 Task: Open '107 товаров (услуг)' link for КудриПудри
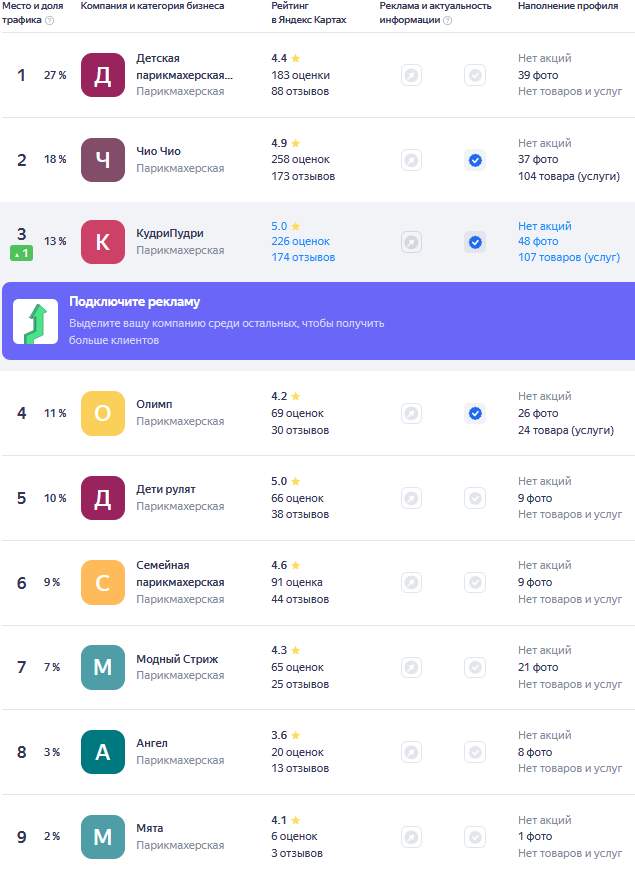(x=569, y=258)
